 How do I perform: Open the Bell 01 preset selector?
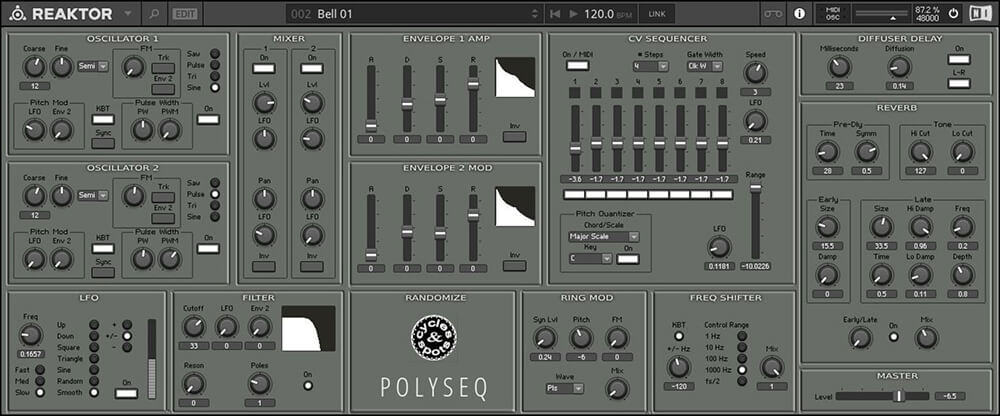tap(415, 13)
